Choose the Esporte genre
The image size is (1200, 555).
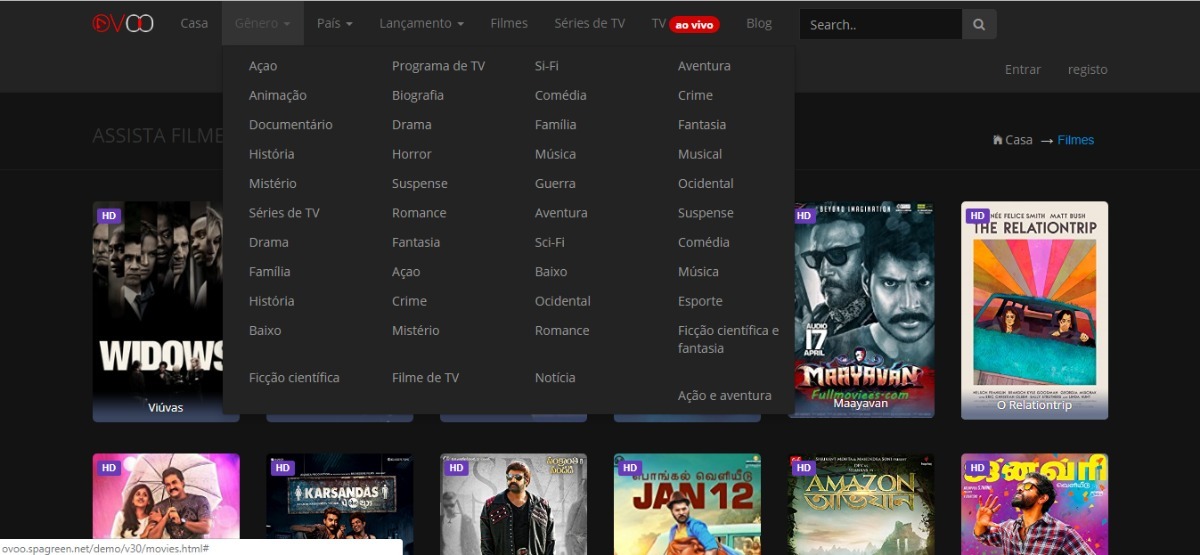tap(700, 301)
